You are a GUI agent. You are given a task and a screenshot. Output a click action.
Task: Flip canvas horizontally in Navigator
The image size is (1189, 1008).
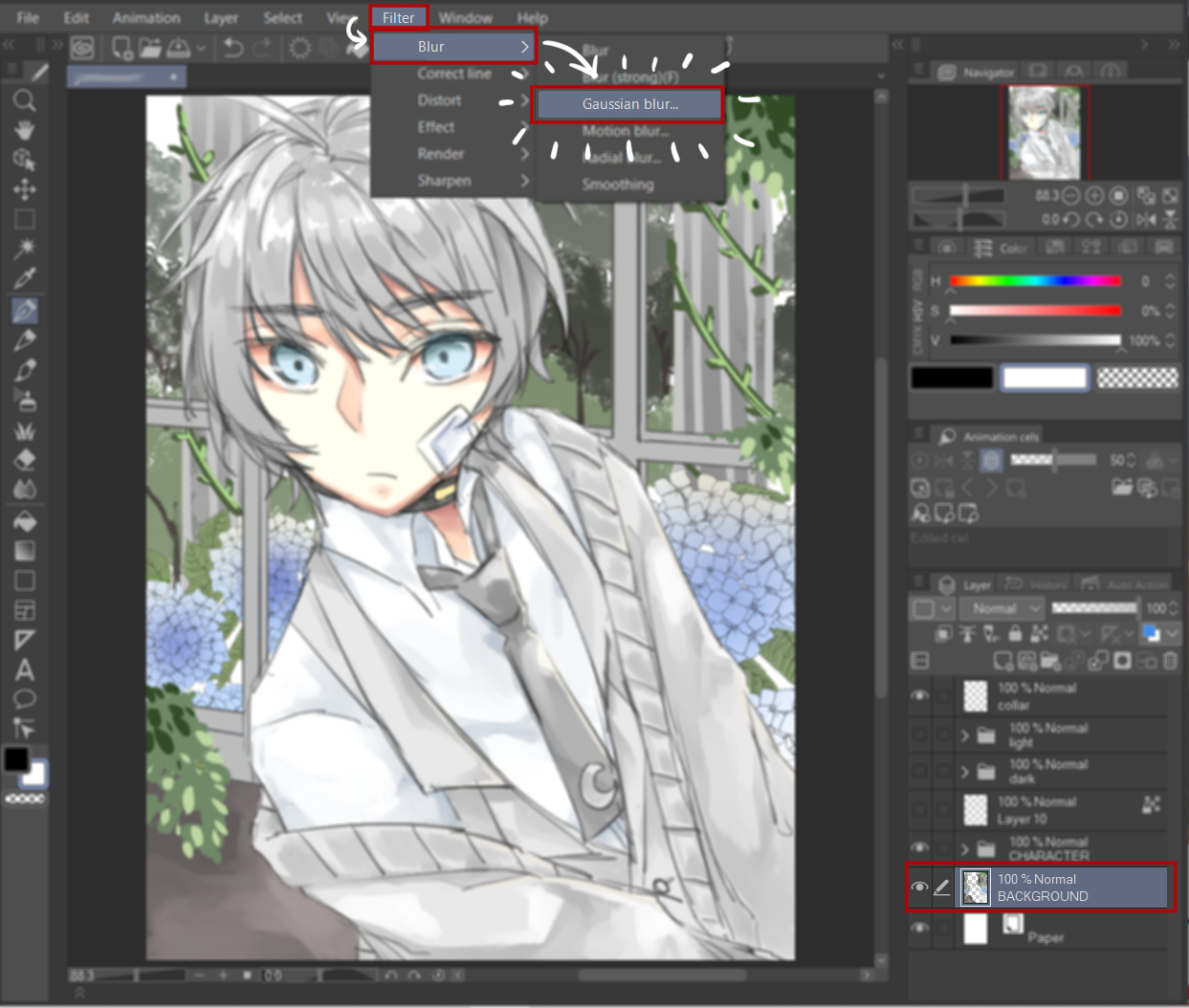pos(1146,220)
